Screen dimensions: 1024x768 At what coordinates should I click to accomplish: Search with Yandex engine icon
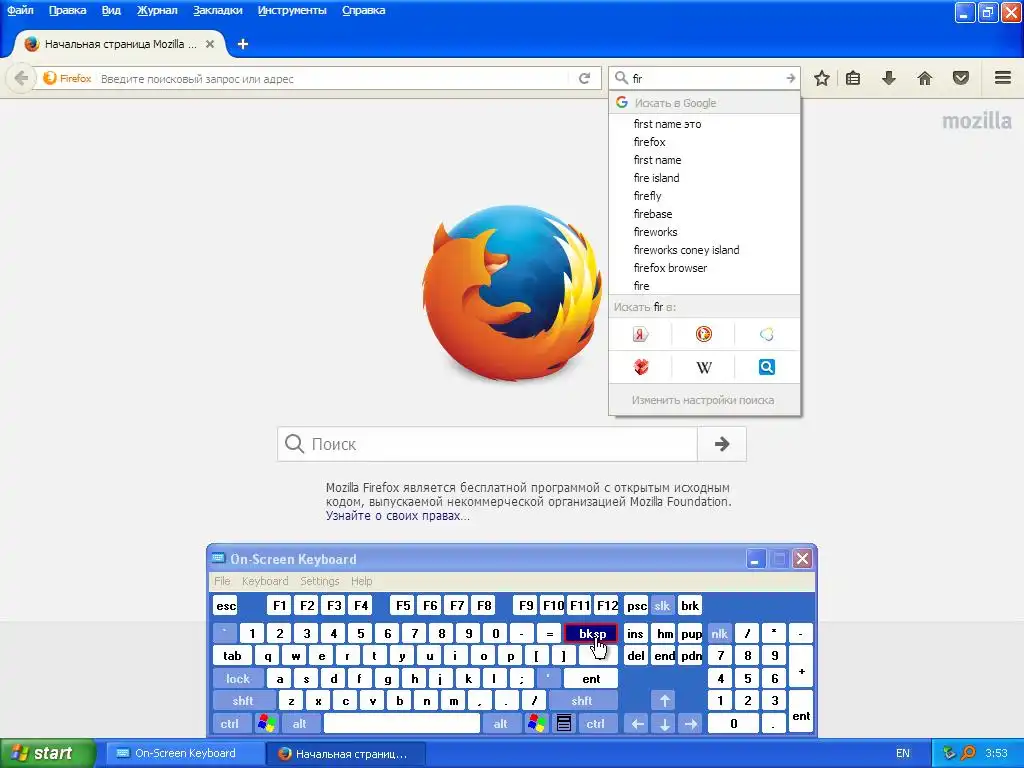pyautogui.click(x=640, y=334)
